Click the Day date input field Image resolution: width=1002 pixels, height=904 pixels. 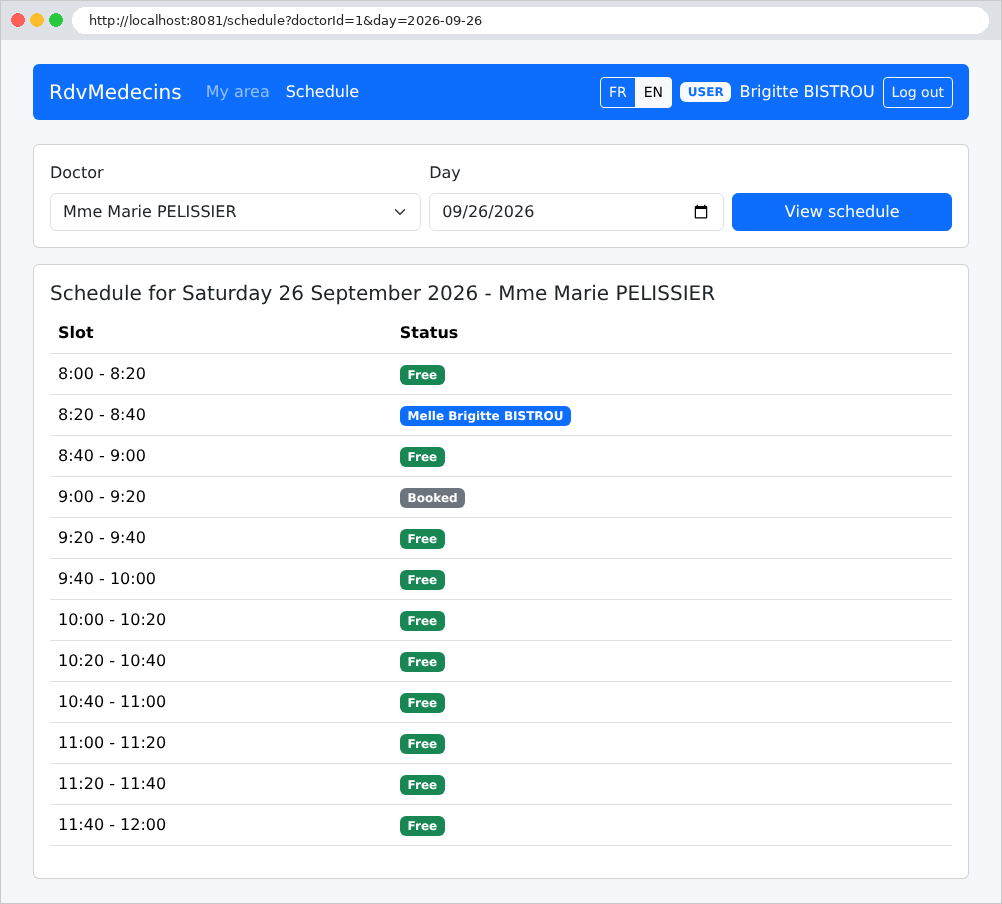(x=576, y=211)
